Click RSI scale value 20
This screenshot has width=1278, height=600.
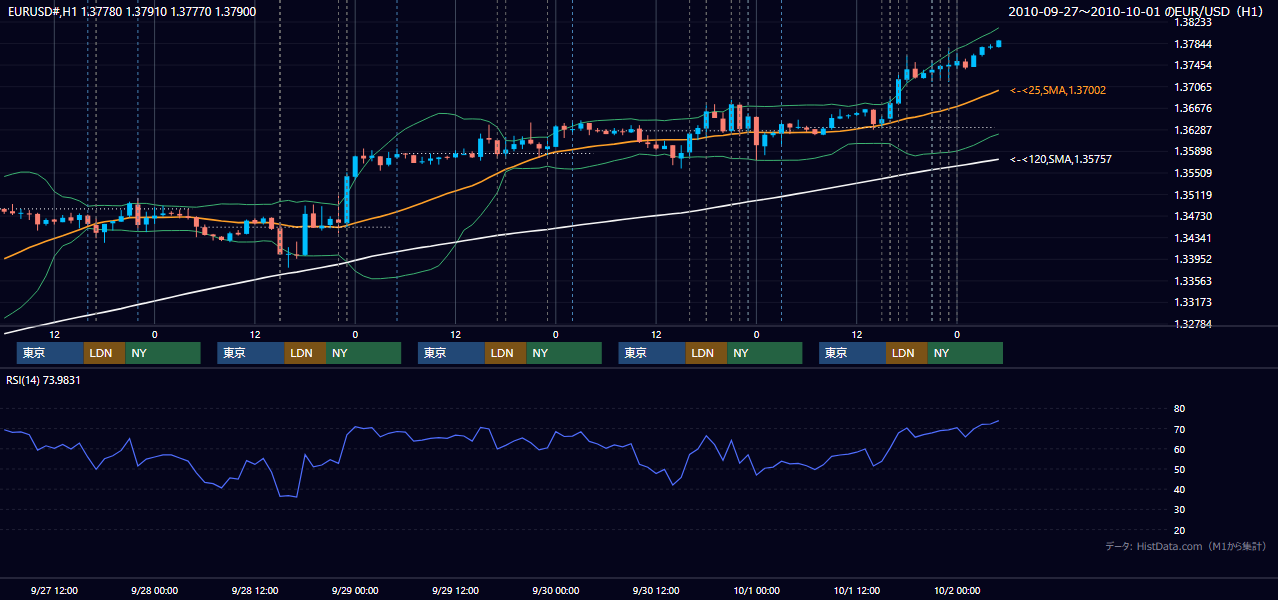(1179, 530)
